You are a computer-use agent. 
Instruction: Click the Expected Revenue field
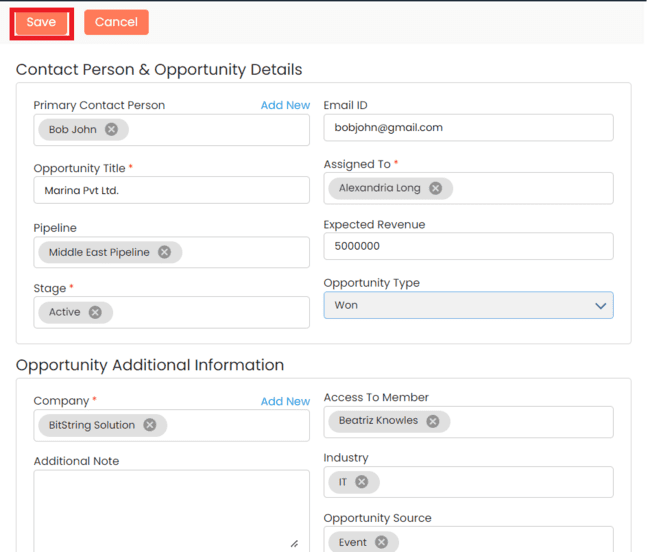pos(468,246)
